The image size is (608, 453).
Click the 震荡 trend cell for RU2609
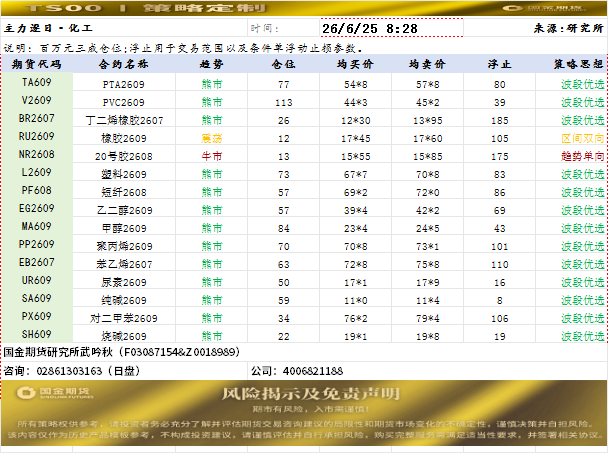(211, 138)
